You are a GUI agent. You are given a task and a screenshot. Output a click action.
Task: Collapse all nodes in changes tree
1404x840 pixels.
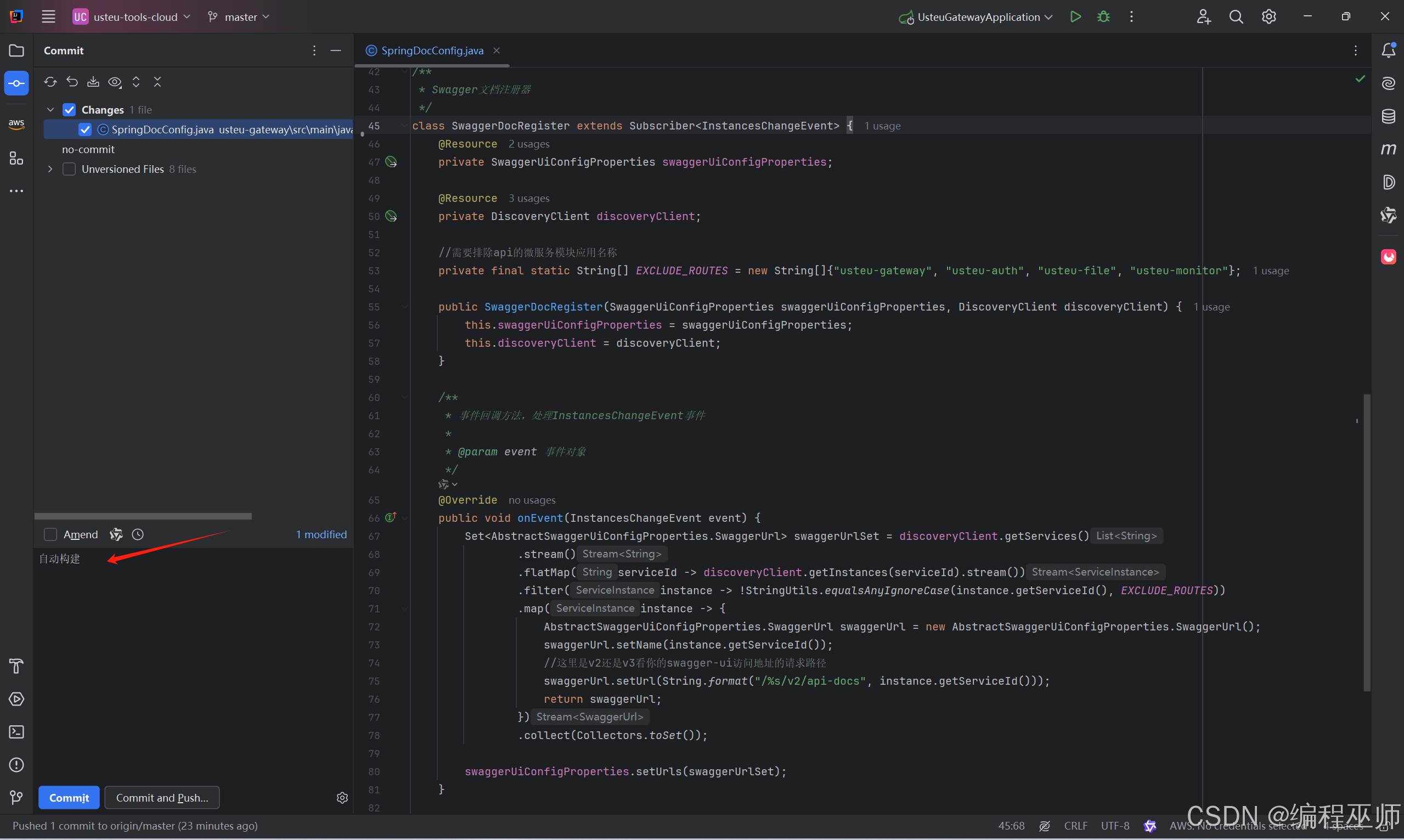pyautogui.click(x=157, y=82)
